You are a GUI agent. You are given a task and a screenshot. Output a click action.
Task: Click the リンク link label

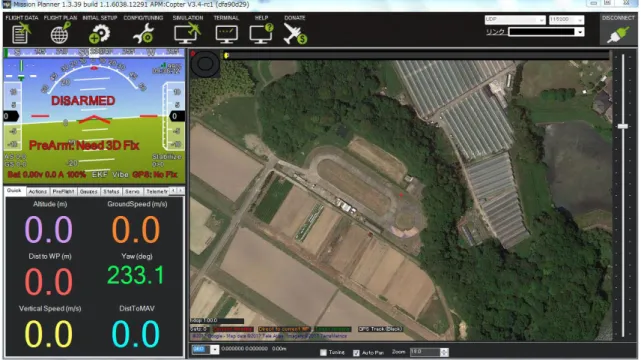pyautogui.click(x=495, y=31)
